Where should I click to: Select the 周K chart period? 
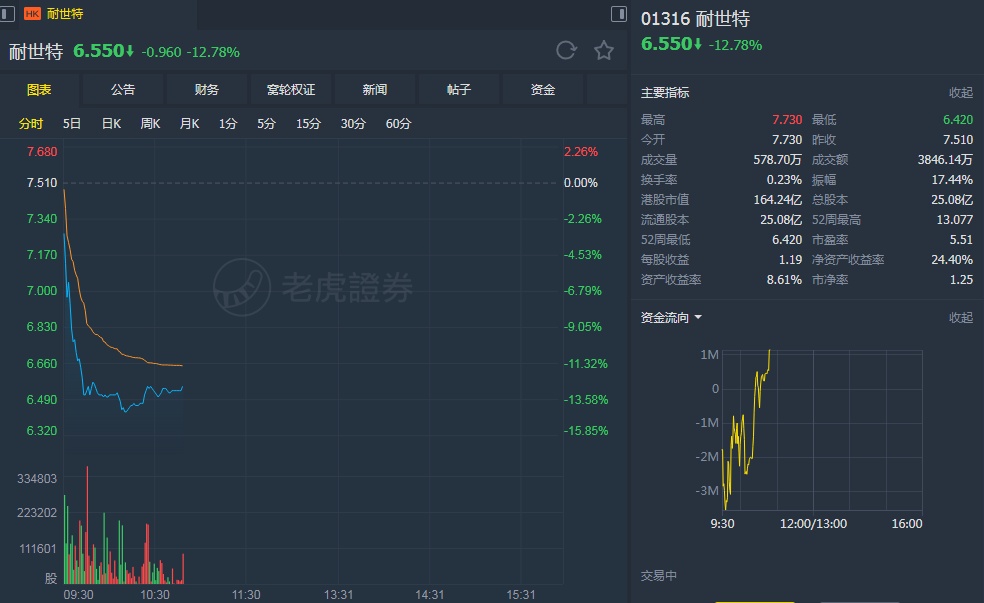(x=151, y=124)
